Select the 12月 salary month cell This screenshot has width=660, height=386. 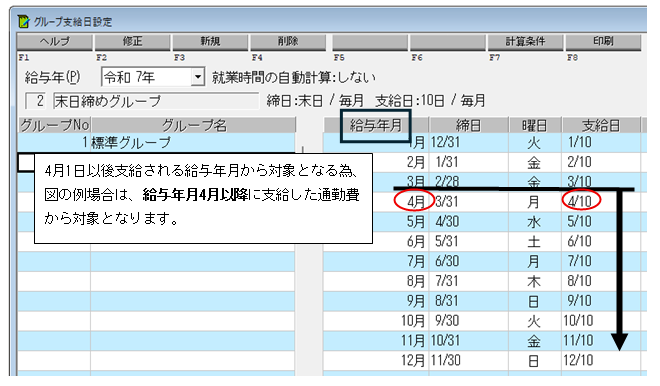pyautogui.click(x=376, y=360)
